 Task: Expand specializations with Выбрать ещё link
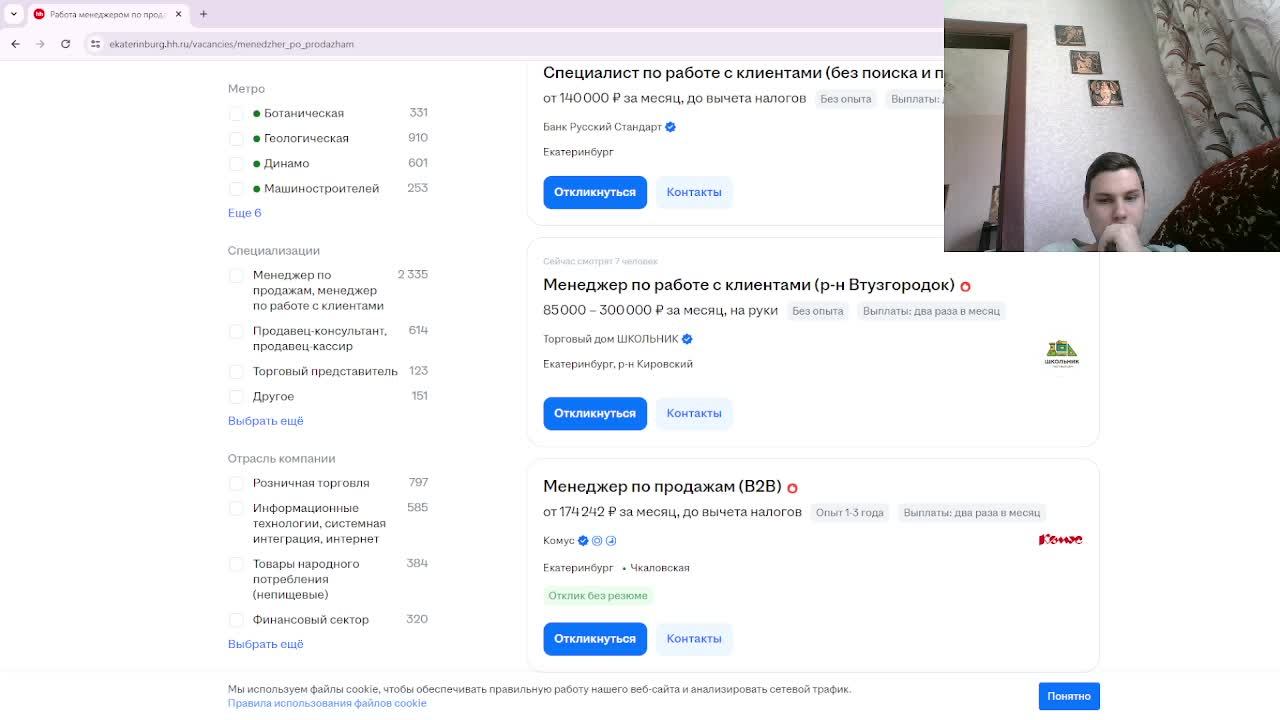click(265, 421)
